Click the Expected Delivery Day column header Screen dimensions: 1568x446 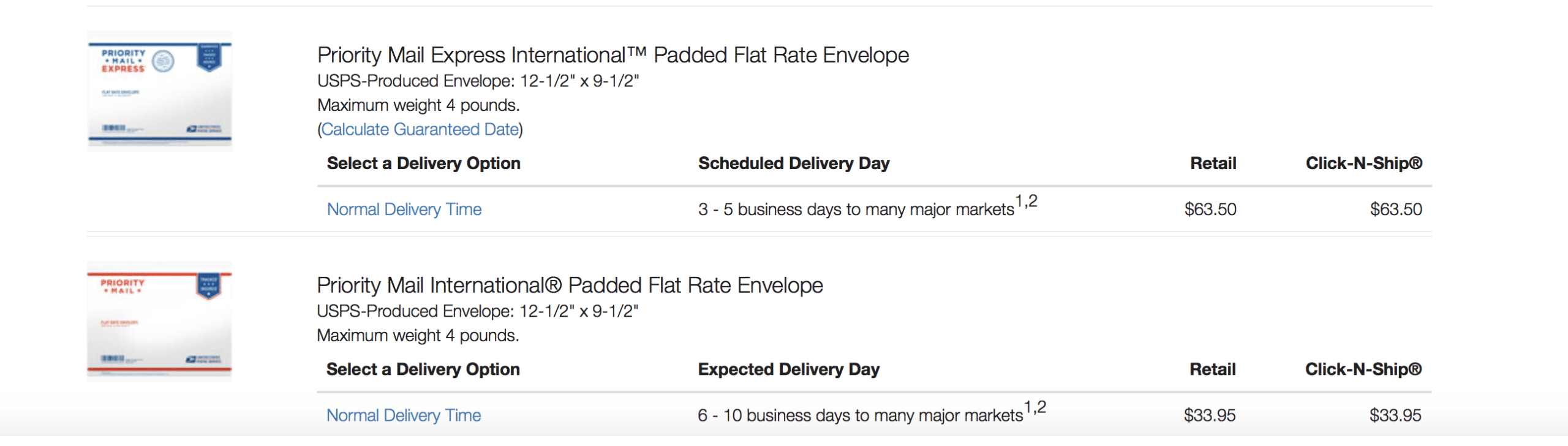789,369
